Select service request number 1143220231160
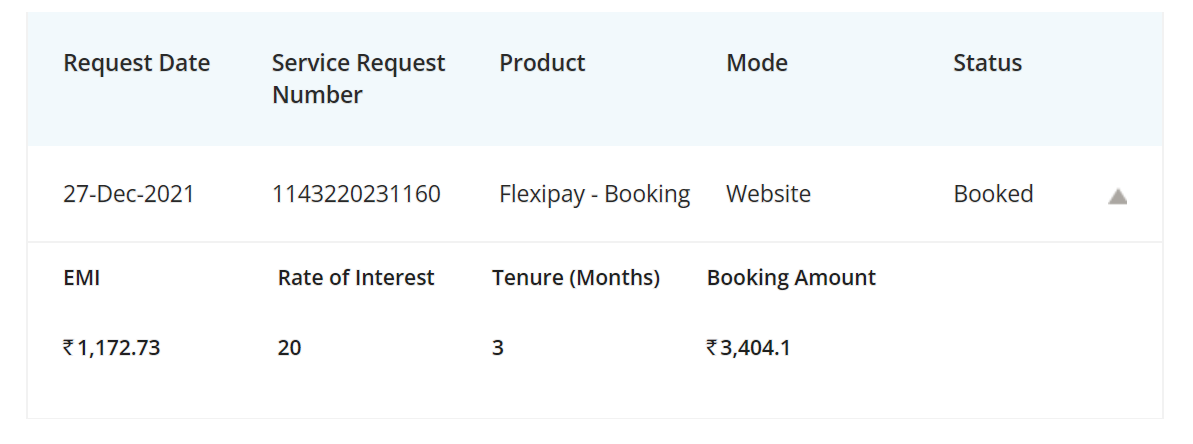Screen dimensions: 1193x444 tap(356, 194)
